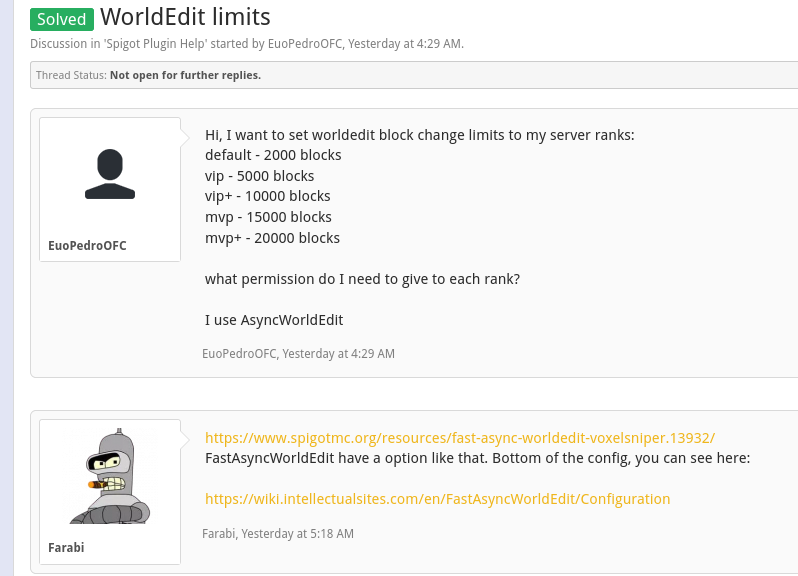Click Farabi name in reply footer
Viewport: 798px width, 576px height.
coord(219,534)
